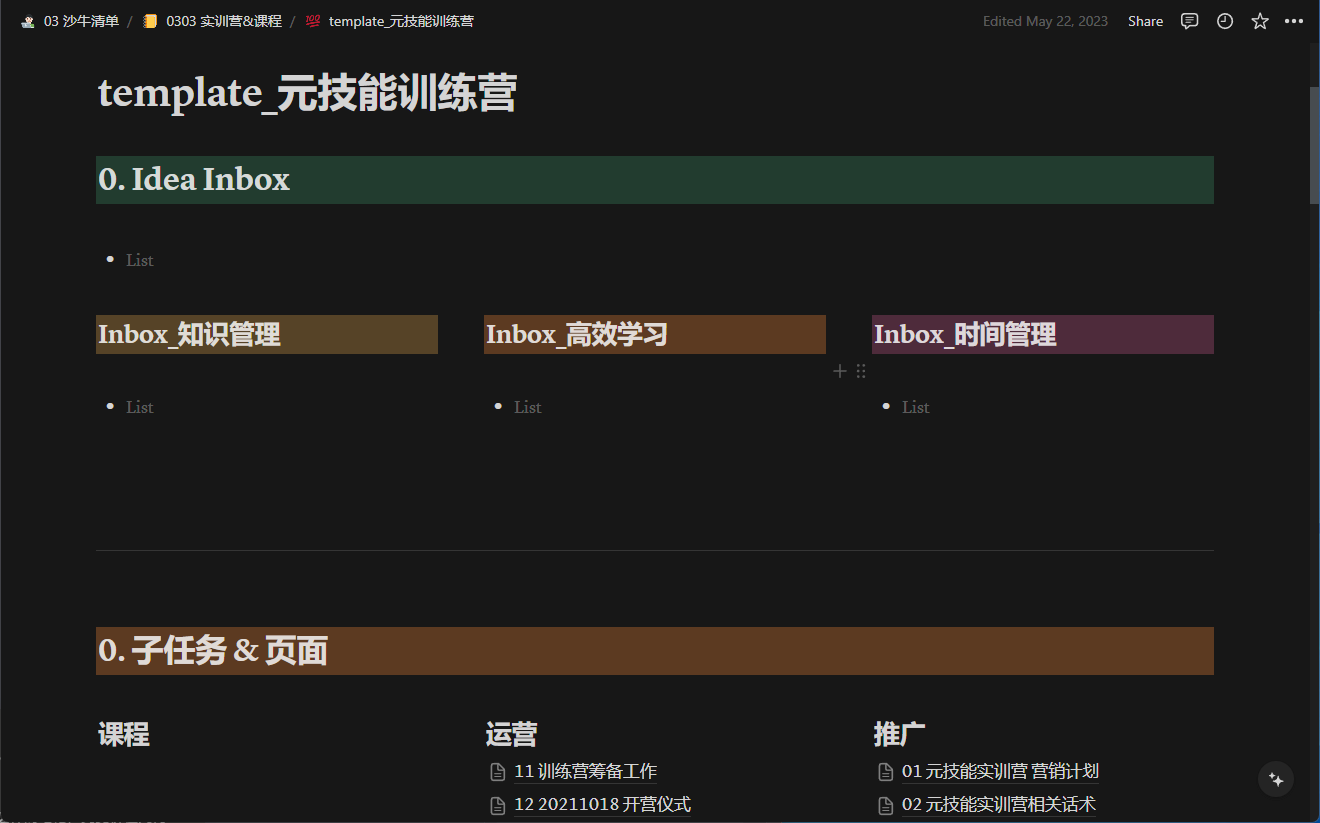
Task: Open page updates history clock icon
Action: pyautogui.click(x=1225, y=21)
